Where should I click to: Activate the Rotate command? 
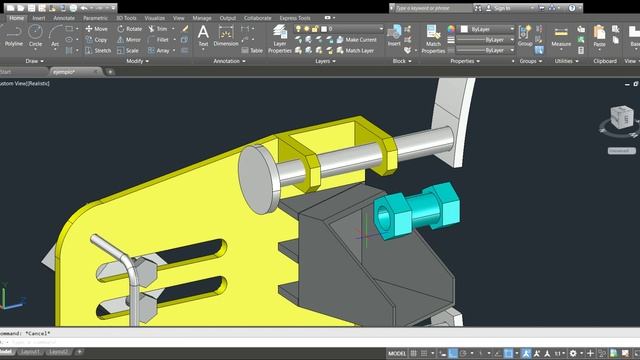coord(129,29)
